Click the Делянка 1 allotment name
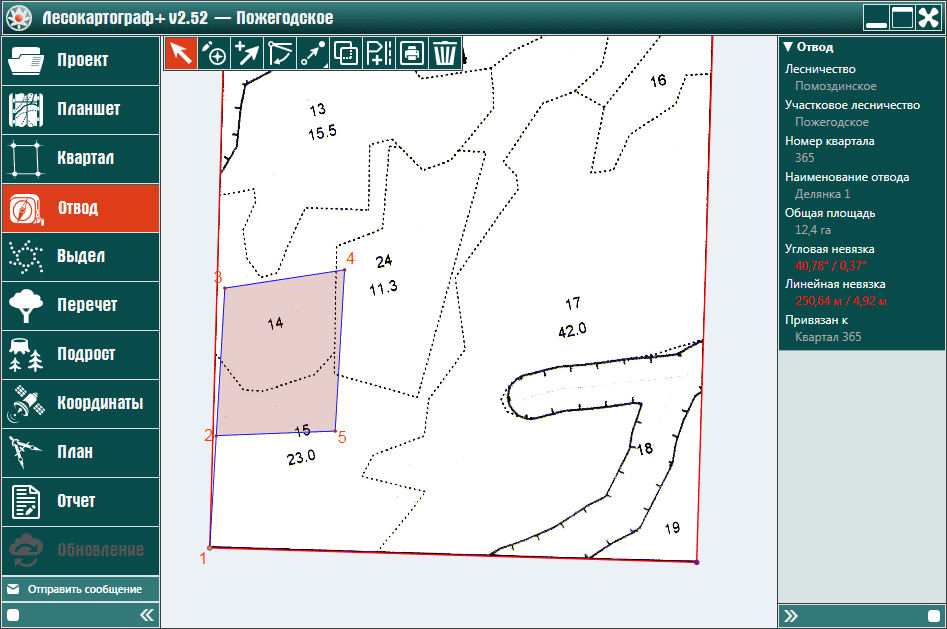This screenshot has width=947, height=629. pyautogui.click(x=823, y=194)
